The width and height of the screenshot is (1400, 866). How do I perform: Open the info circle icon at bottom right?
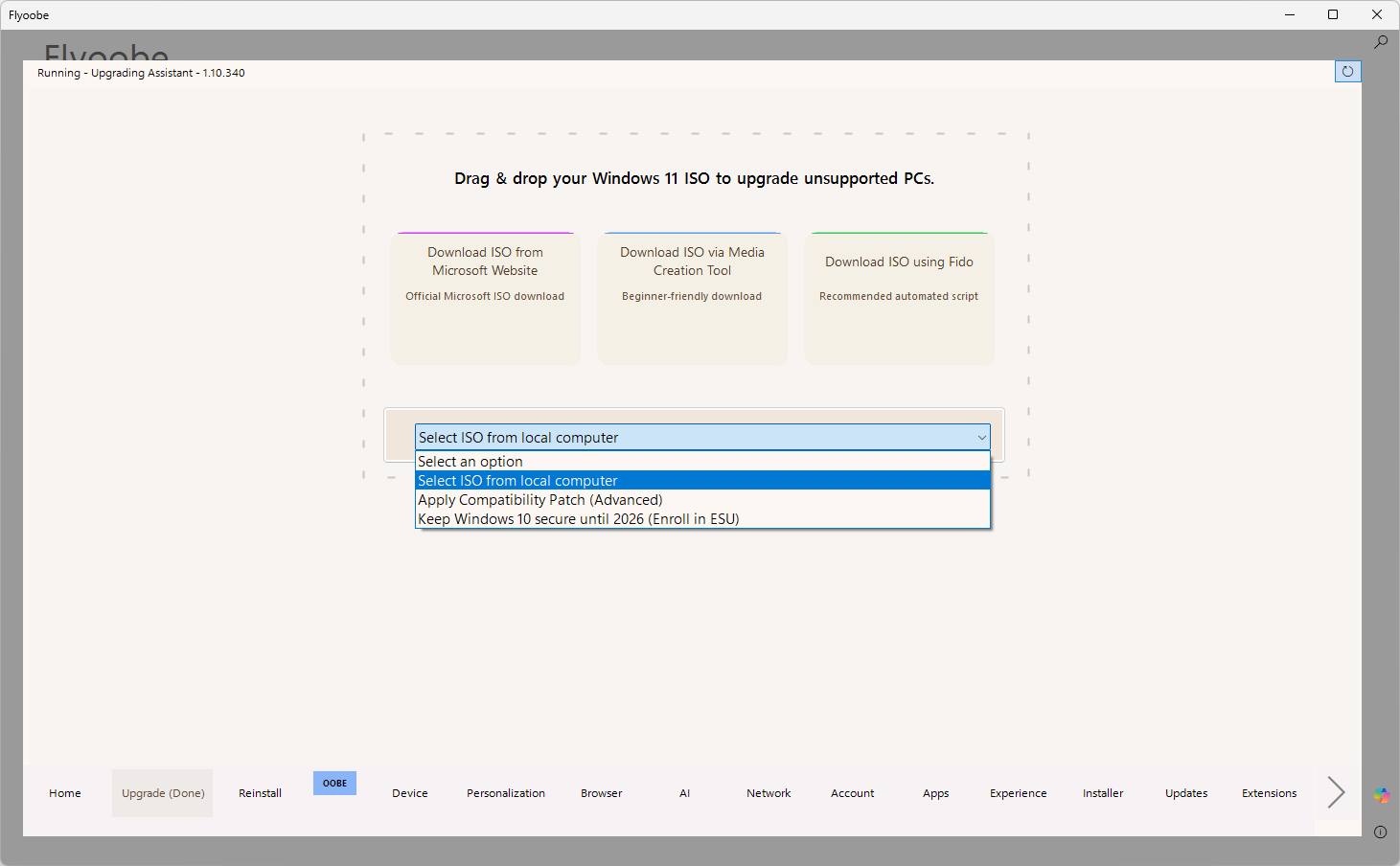pyautogui.click(x=1381, y=832)
